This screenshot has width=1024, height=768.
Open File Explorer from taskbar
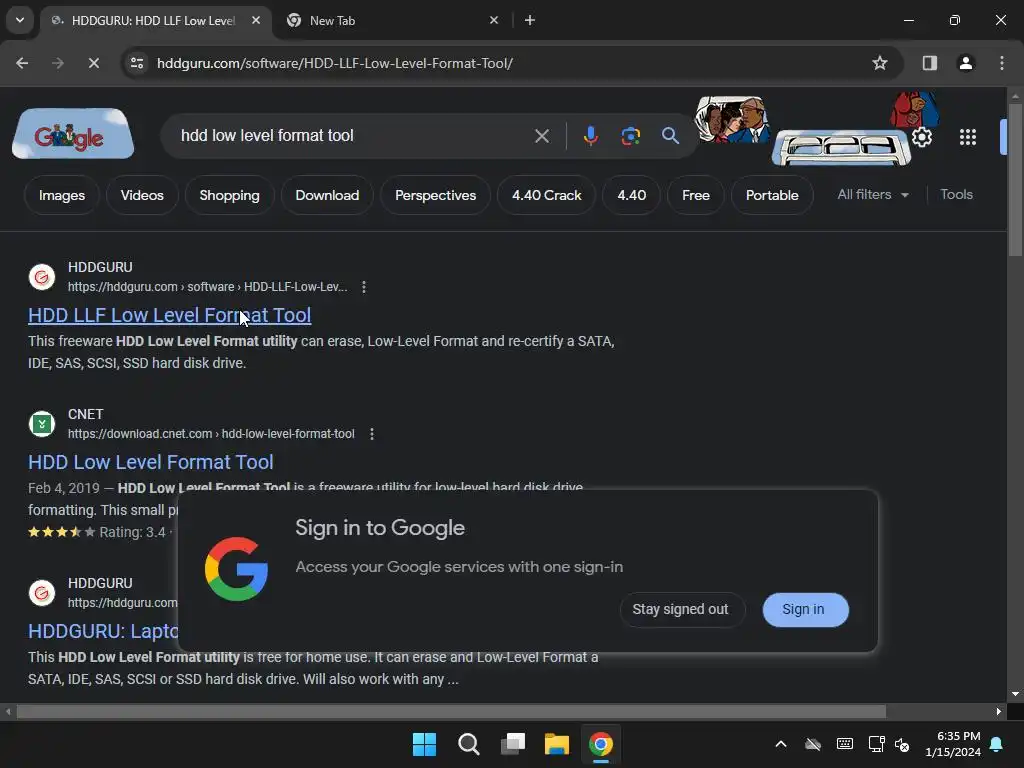(556, 744)
